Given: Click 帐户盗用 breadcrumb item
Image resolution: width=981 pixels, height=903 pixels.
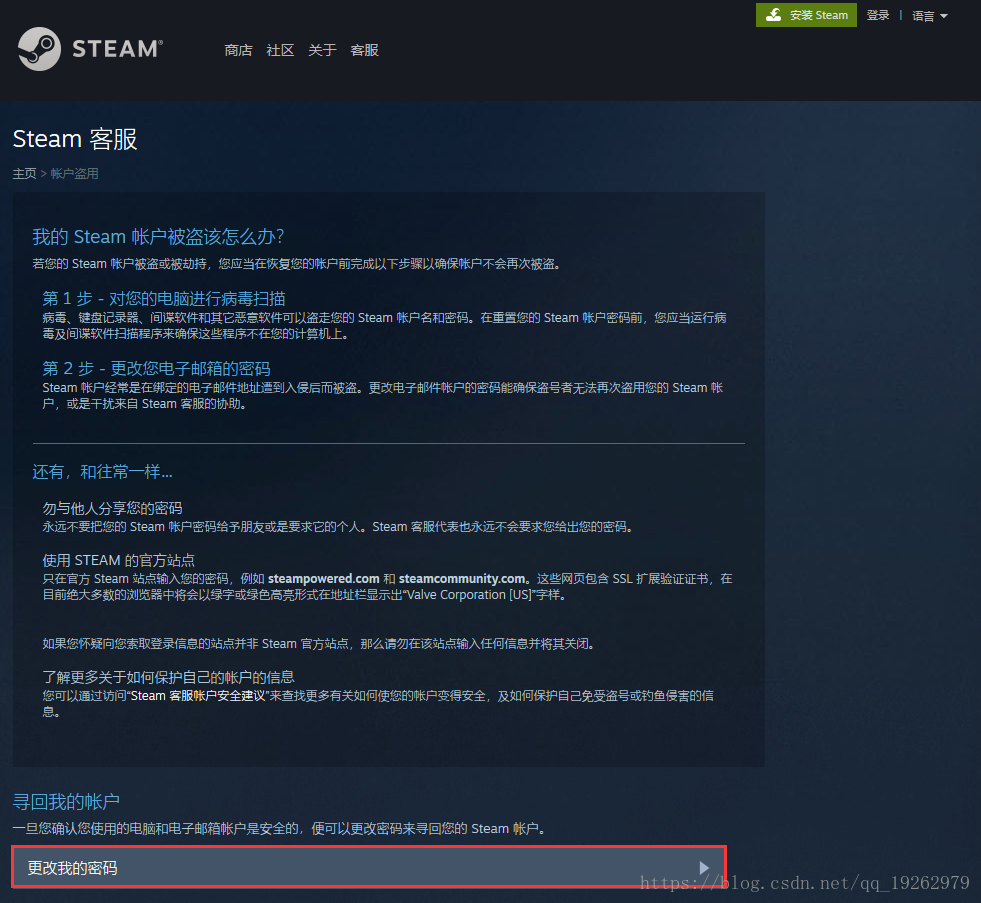Looking at the screenshot, I should (x=74, y=173).
